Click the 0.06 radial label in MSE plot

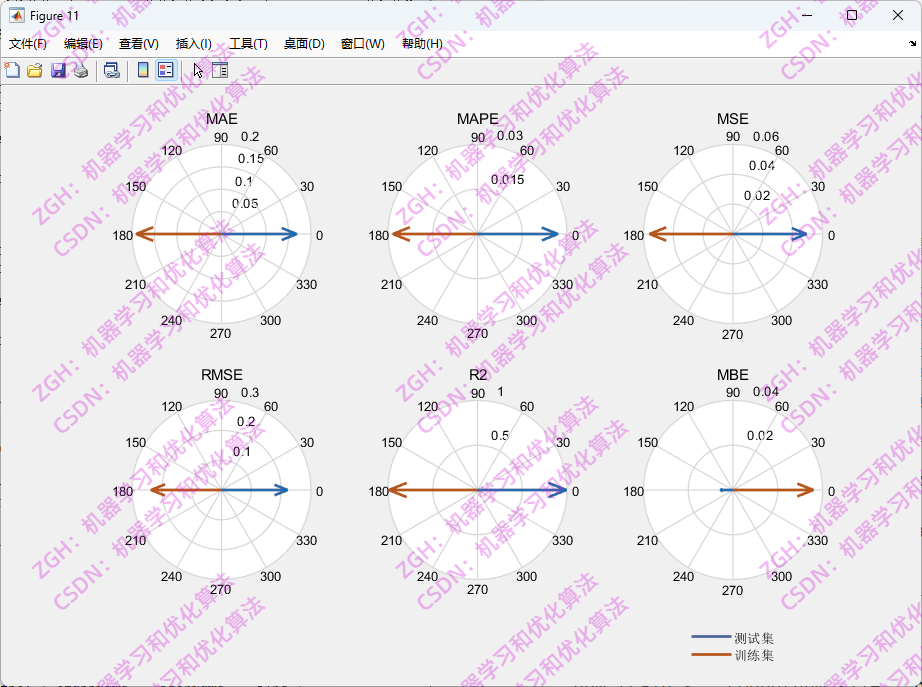766,136
